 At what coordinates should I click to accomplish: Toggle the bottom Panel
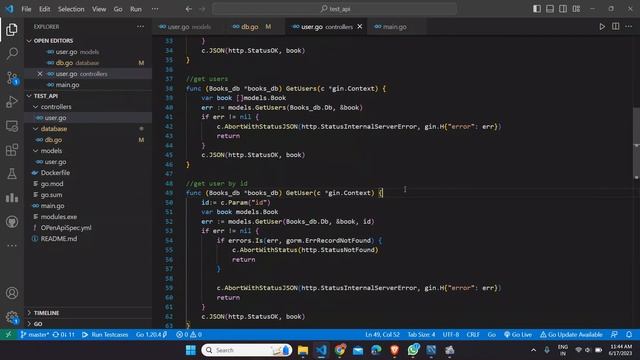(x=550, y=9)
